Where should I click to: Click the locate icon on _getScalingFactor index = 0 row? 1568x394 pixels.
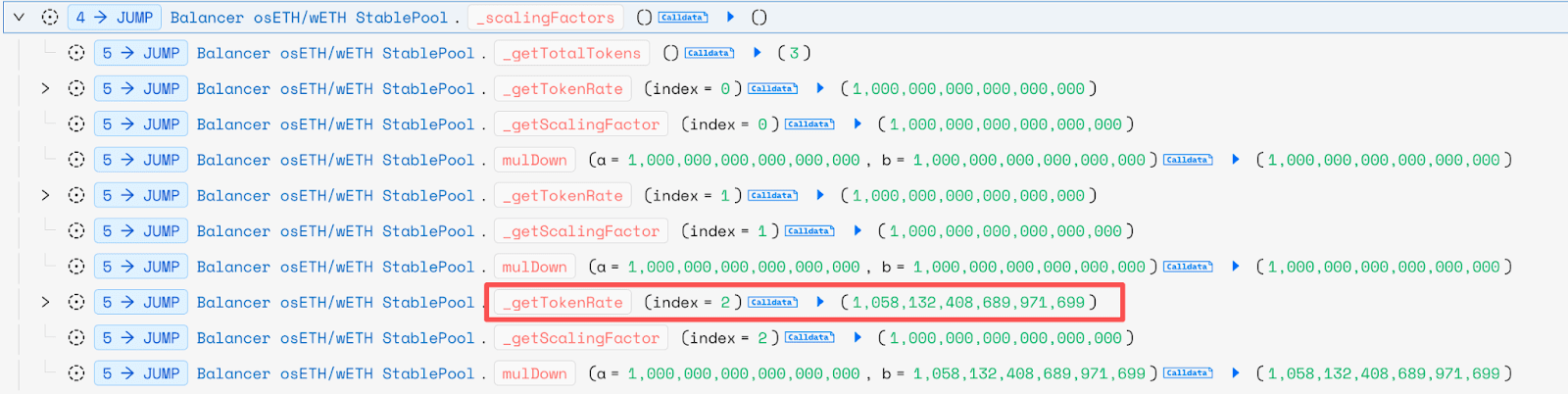(x=76, y=124)
